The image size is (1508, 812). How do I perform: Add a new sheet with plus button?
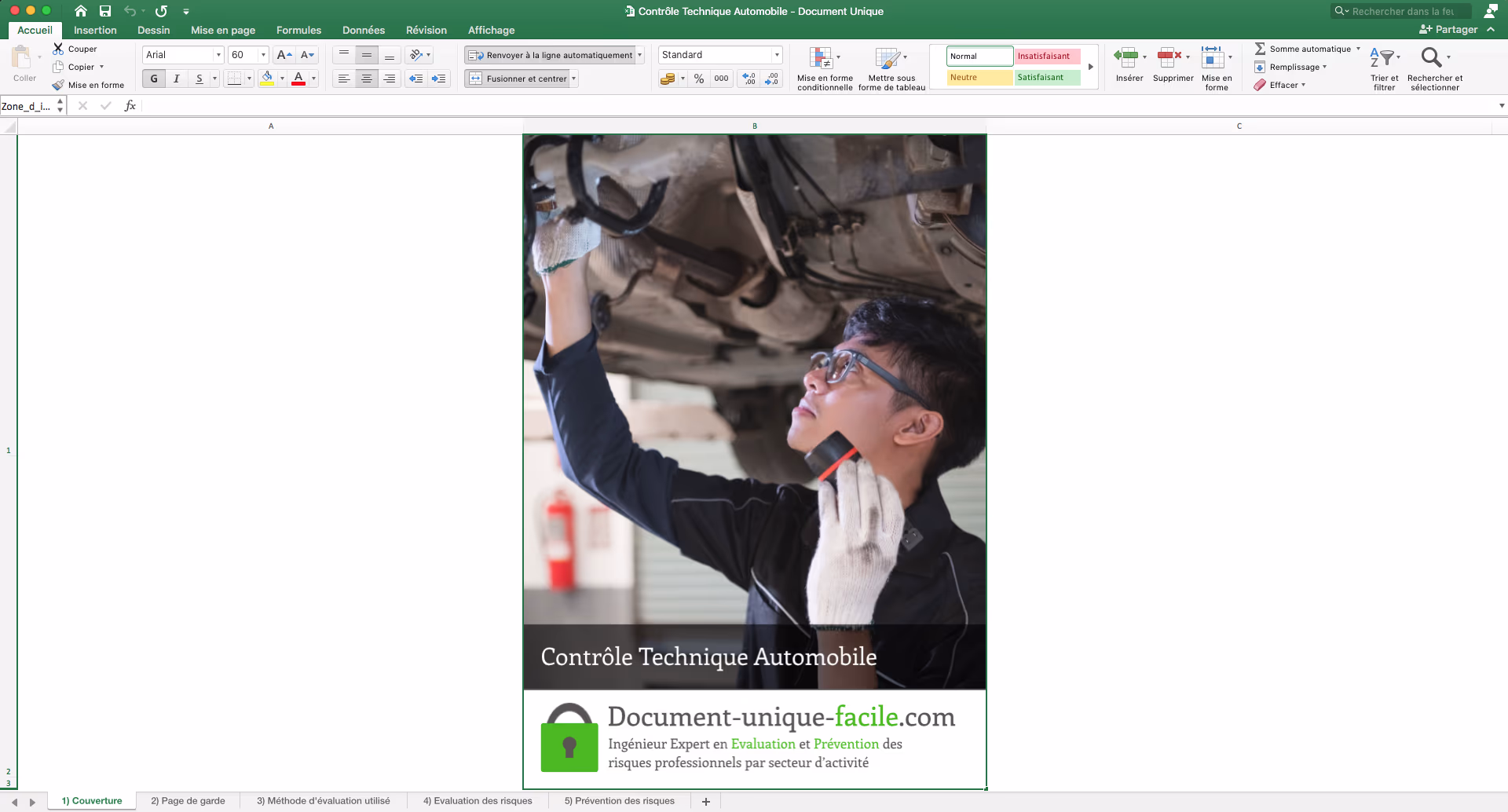coord(706,801)
